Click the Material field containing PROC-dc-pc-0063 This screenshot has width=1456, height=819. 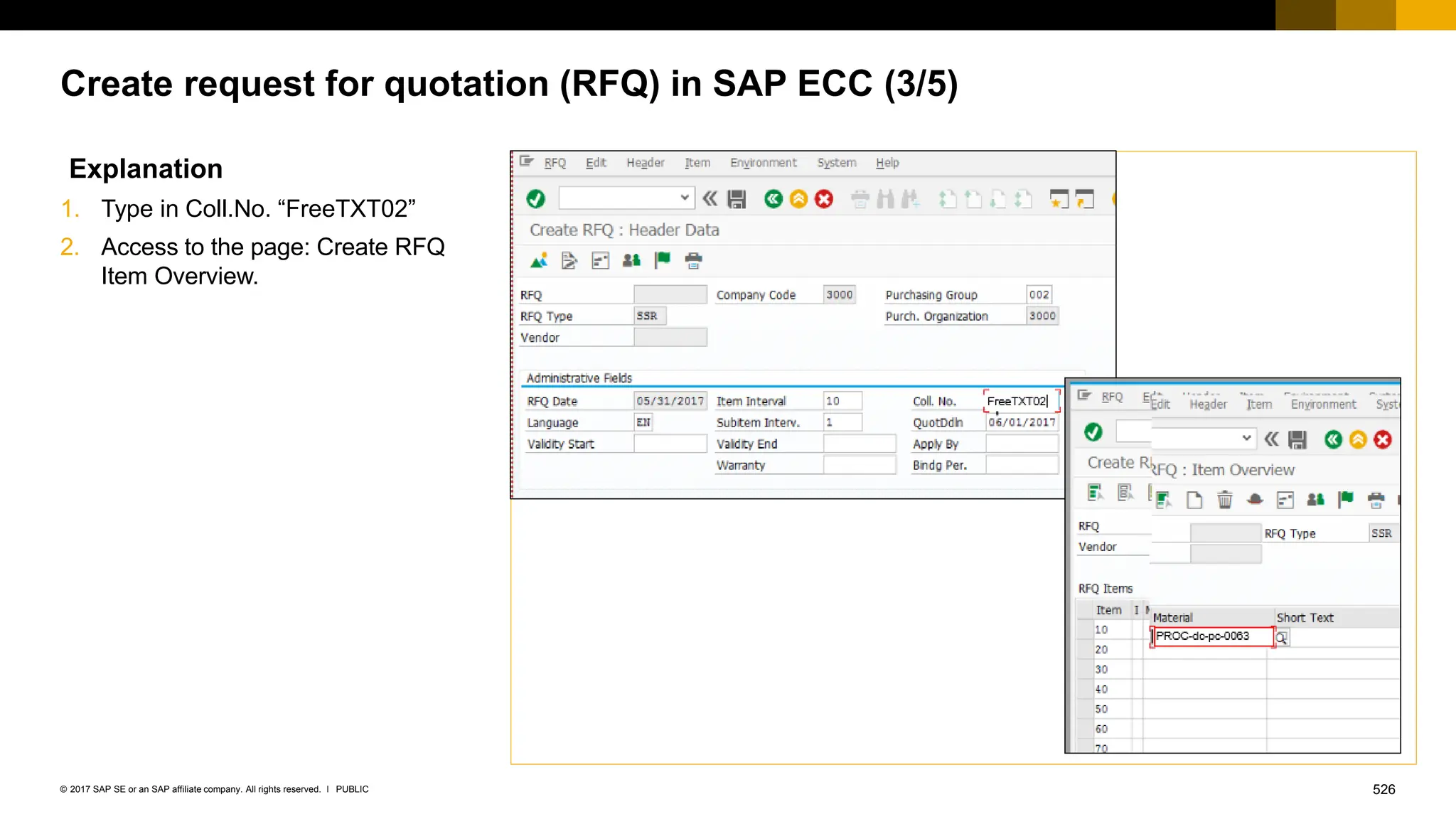pos(1212,636)
